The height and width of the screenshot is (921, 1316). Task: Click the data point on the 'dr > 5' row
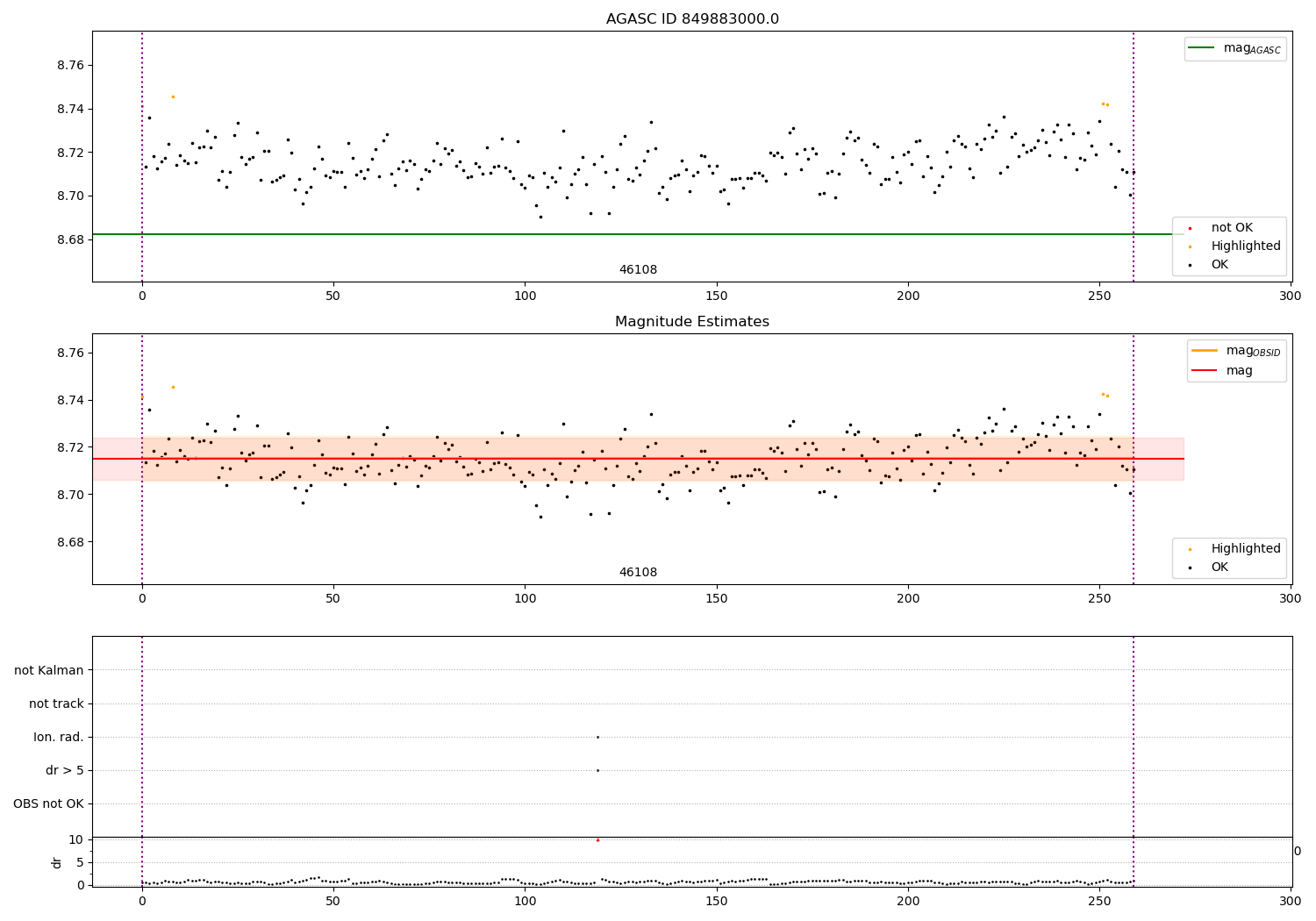pos(597,770)
